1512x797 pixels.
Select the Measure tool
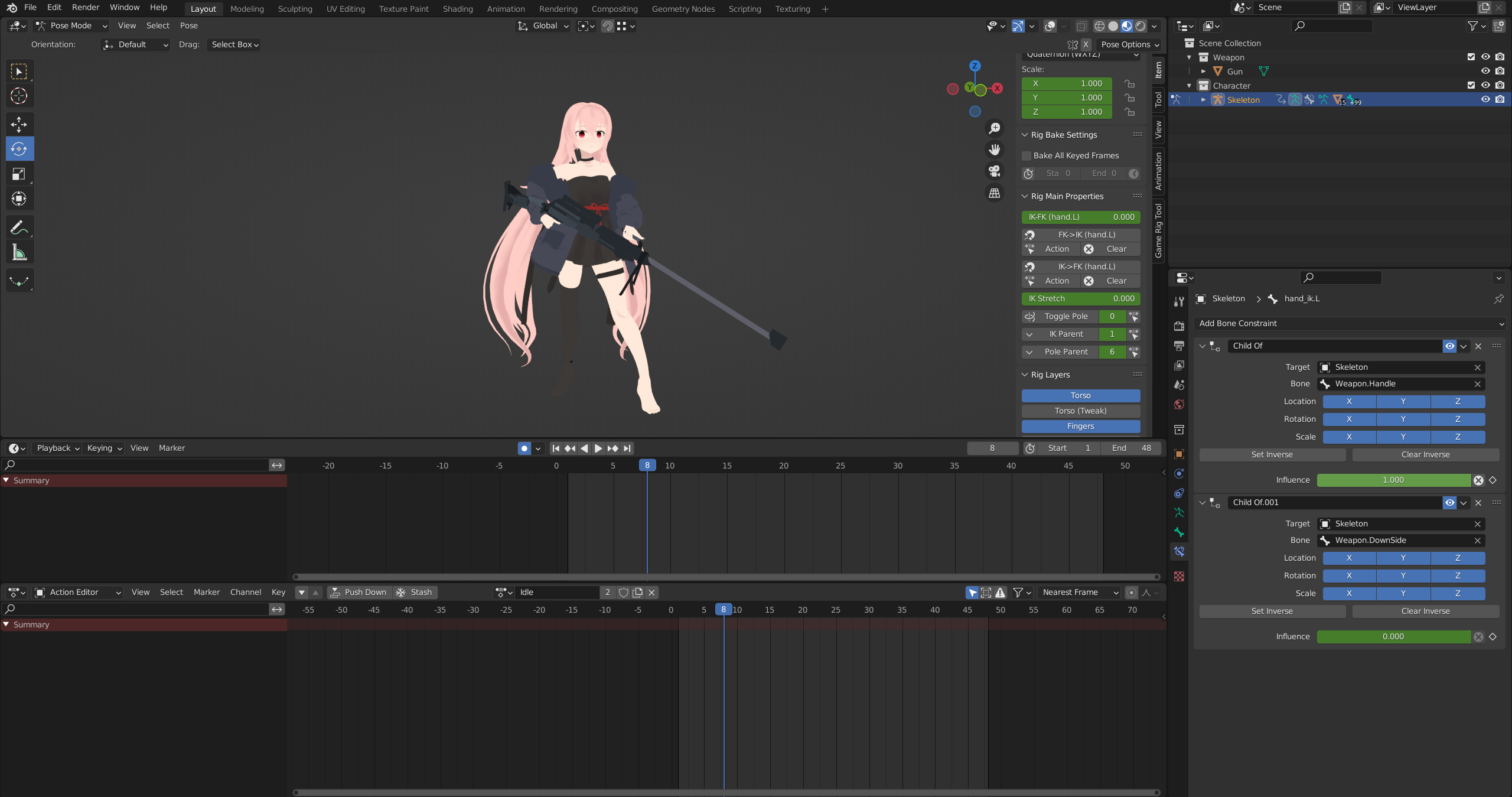(19, 252)
